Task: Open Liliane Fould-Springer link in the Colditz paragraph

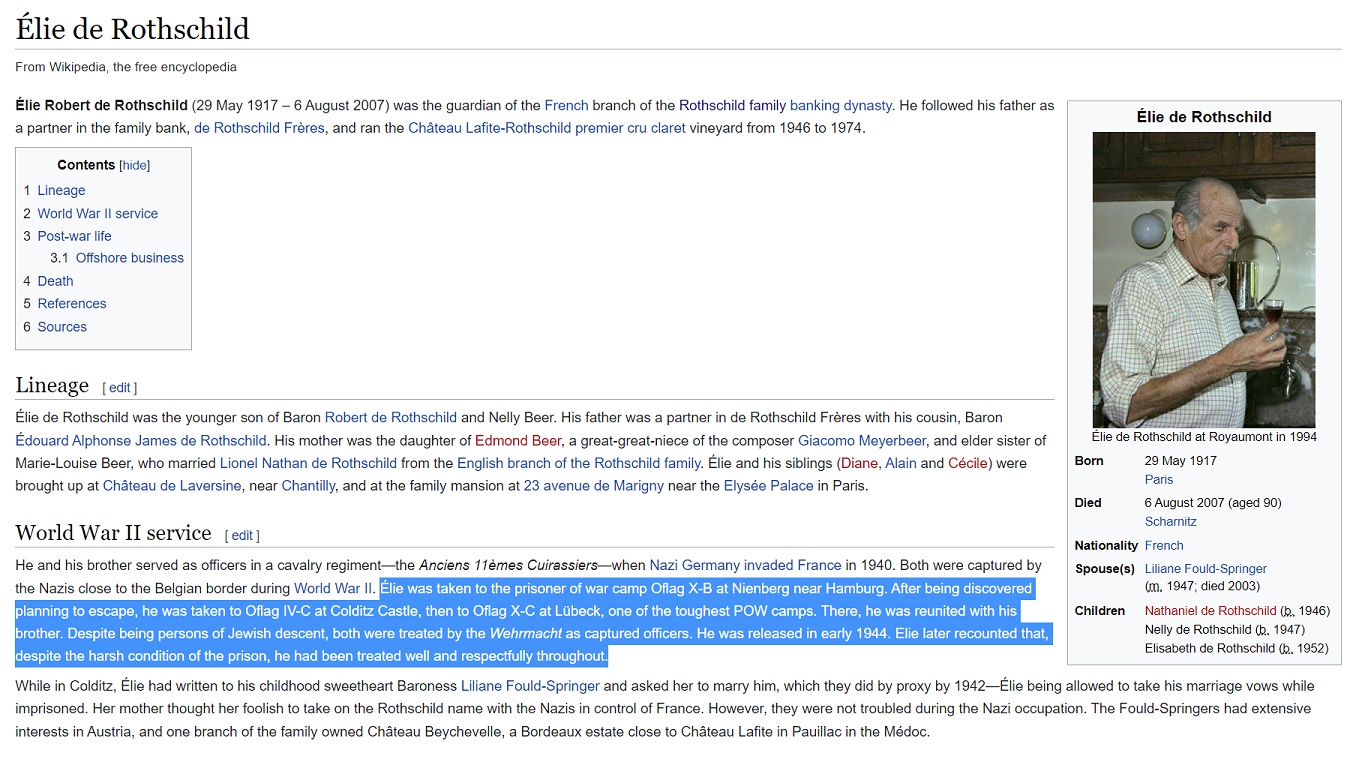Action: pyautogui.click(x=530, y=686)
